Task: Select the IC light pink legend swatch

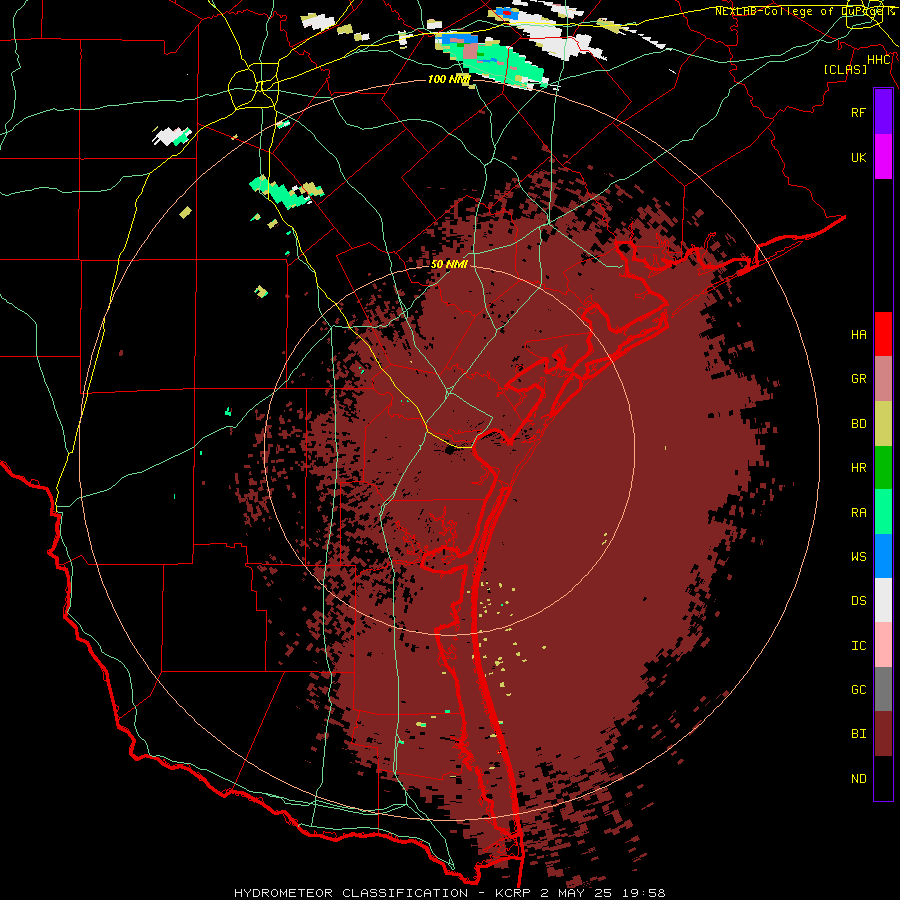Action: (883, 645)
